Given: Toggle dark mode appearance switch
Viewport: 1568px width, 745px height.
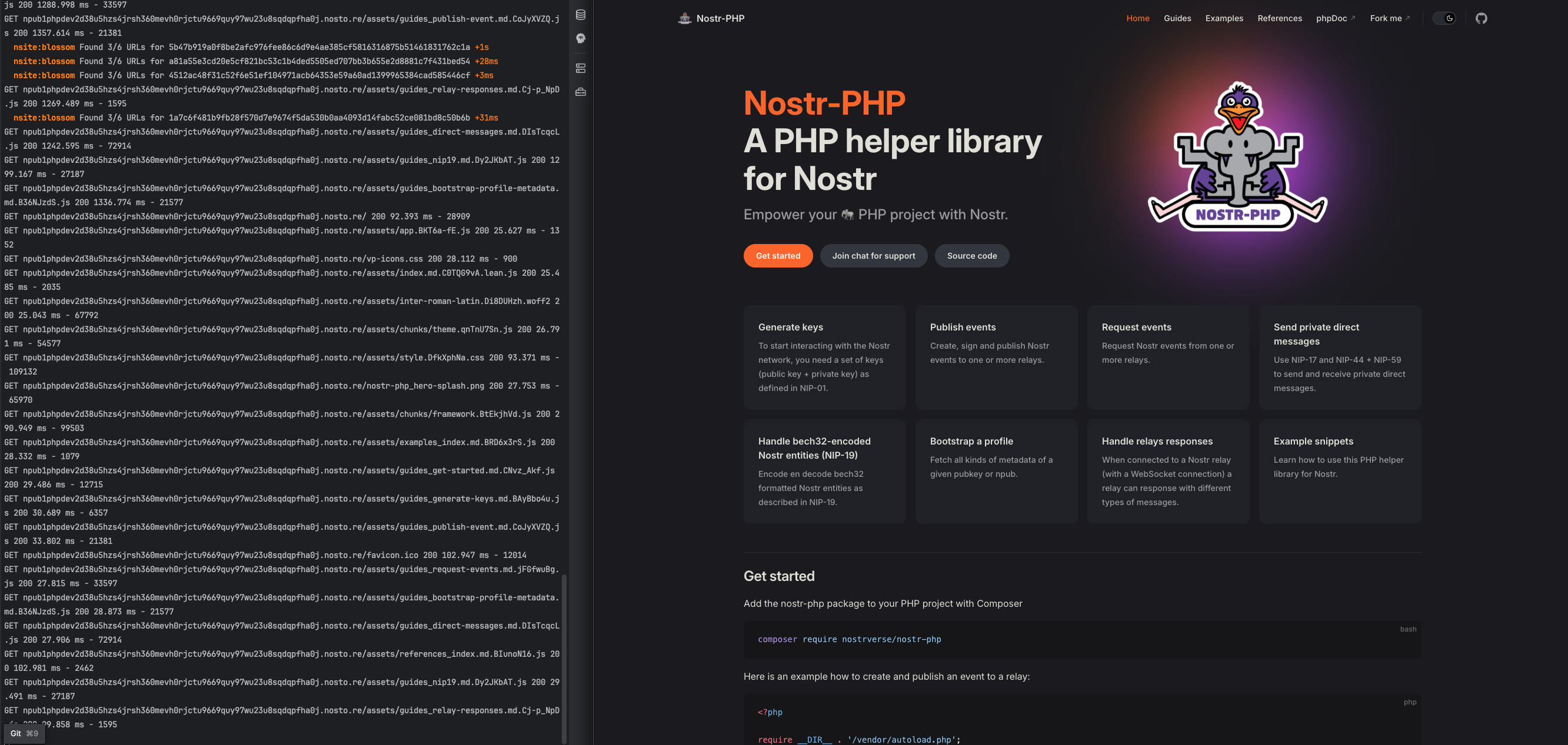Looking at the screenshot, I should click(1444, 18).
